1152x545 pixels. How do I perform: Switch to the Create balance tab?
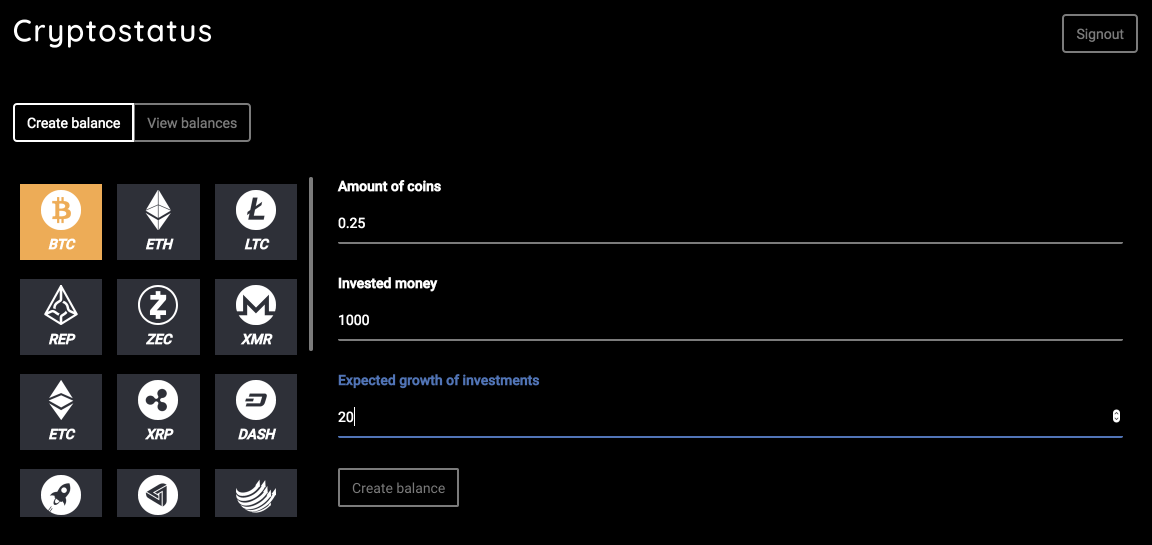tap(74, 123)
